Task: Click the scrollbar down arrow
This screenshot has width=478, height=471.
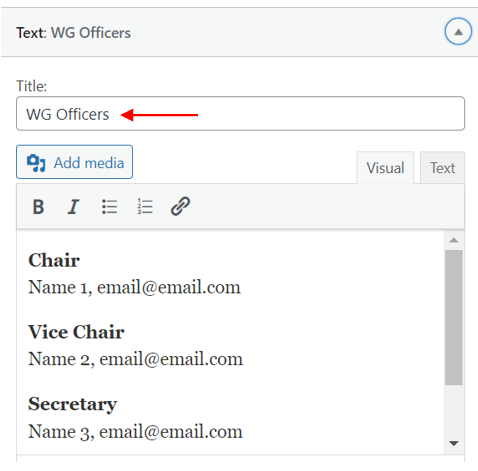Action: (454, 443)
